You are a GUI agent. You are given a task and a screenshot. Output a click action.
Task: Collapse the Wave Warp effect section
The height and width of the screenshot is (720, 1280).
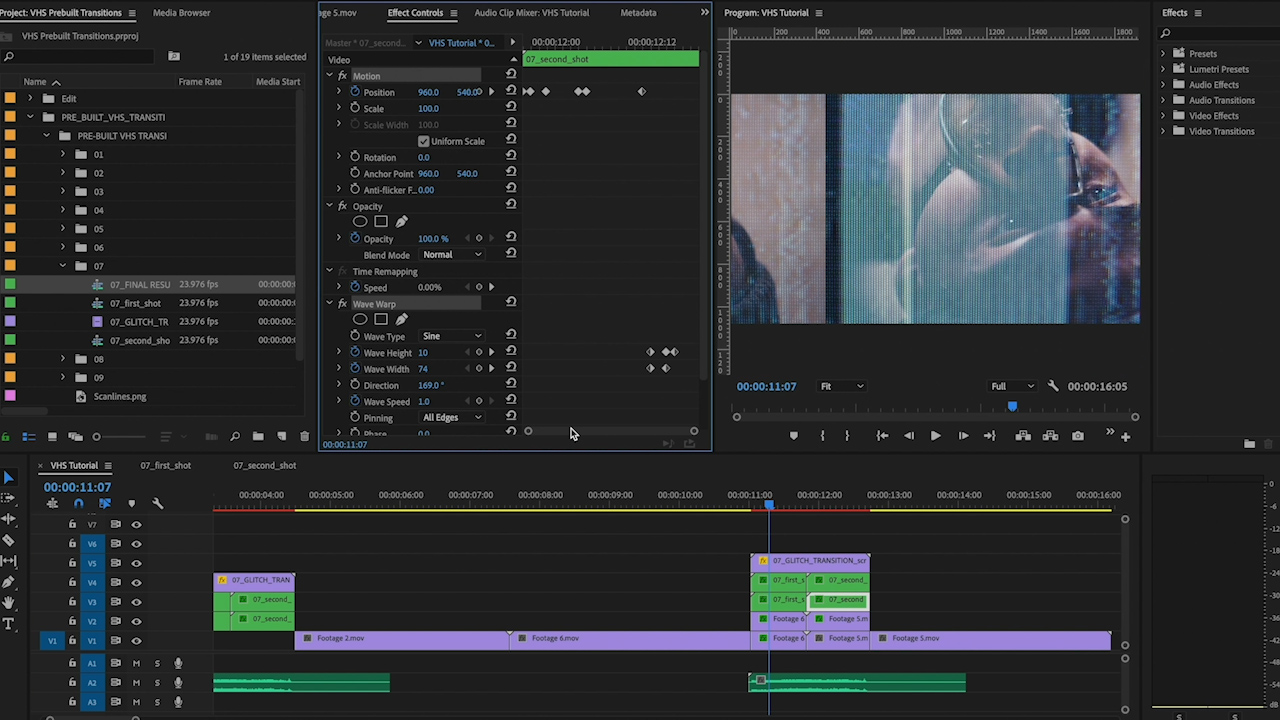pos(329,303)
